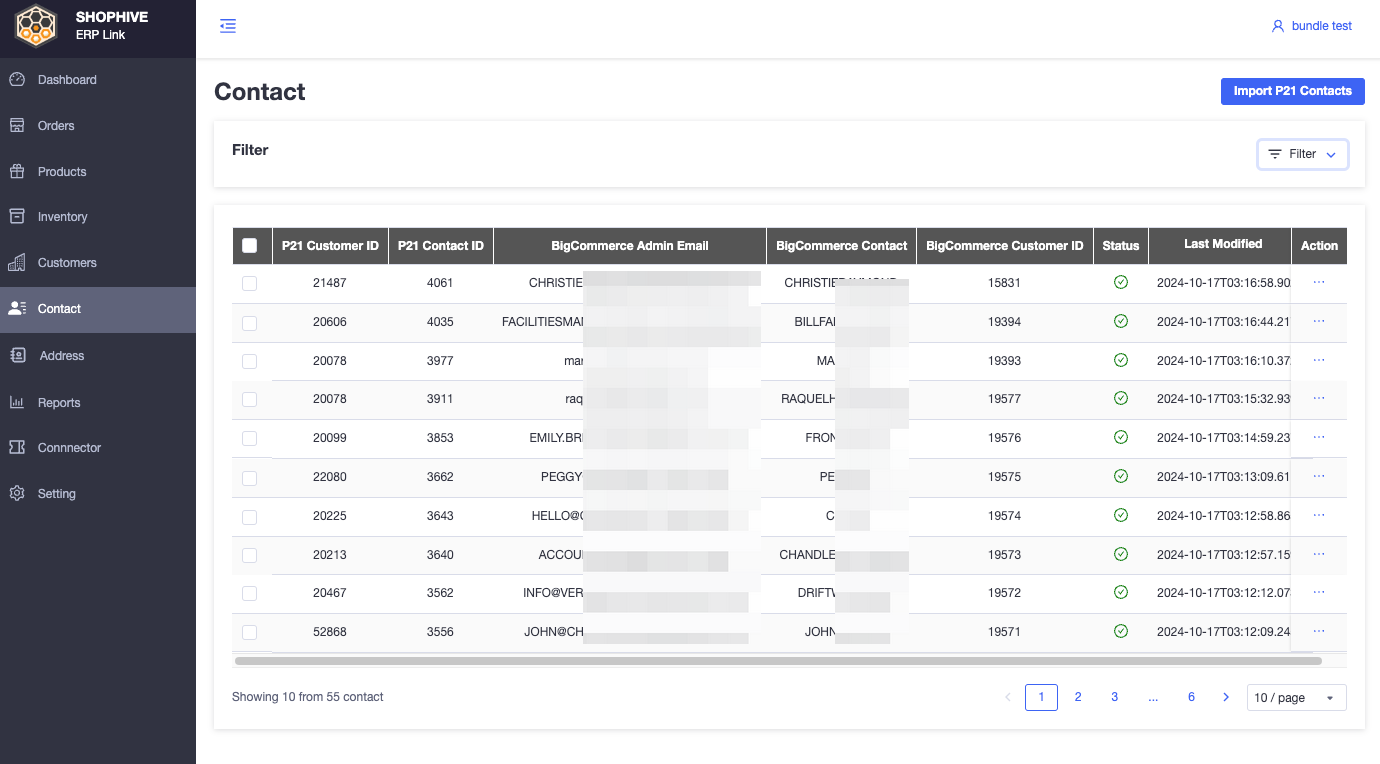Toggle the select-all header checkbox
The image size is (1380, 764).
(x=250, y=246)
